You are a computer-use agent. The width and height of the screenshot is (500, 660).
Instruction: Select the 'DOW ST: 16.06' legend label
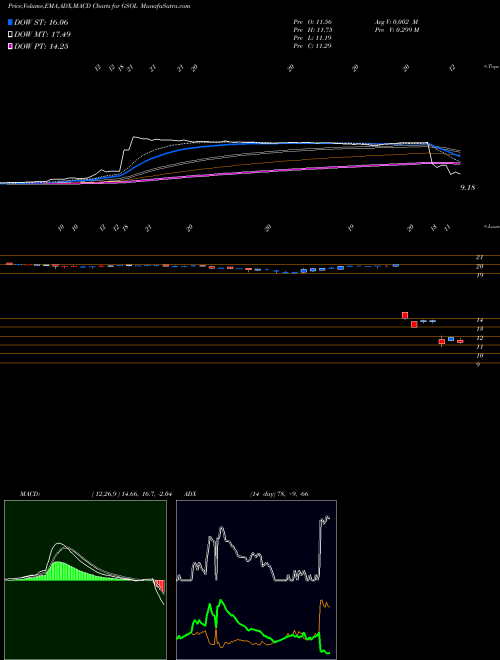[41, 23]
